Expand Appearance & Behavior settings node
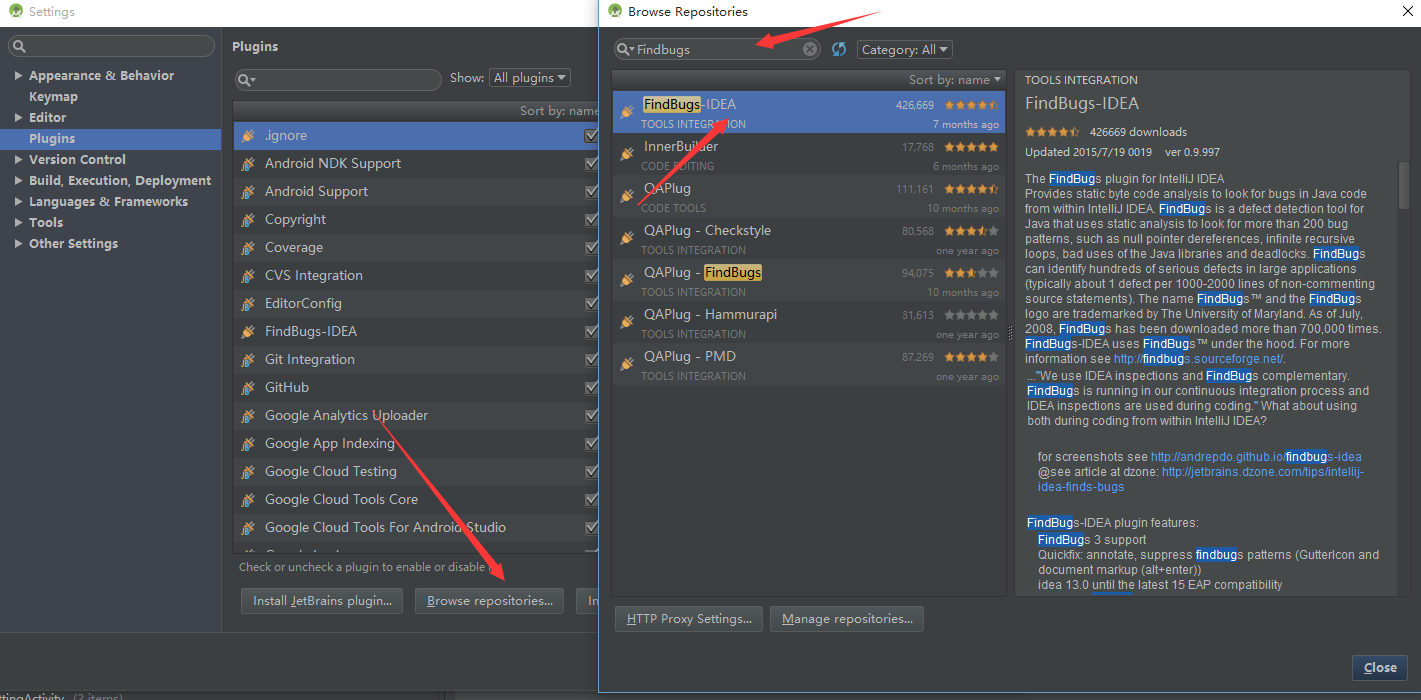This screenshot has width=1421, height=700. 18,76
